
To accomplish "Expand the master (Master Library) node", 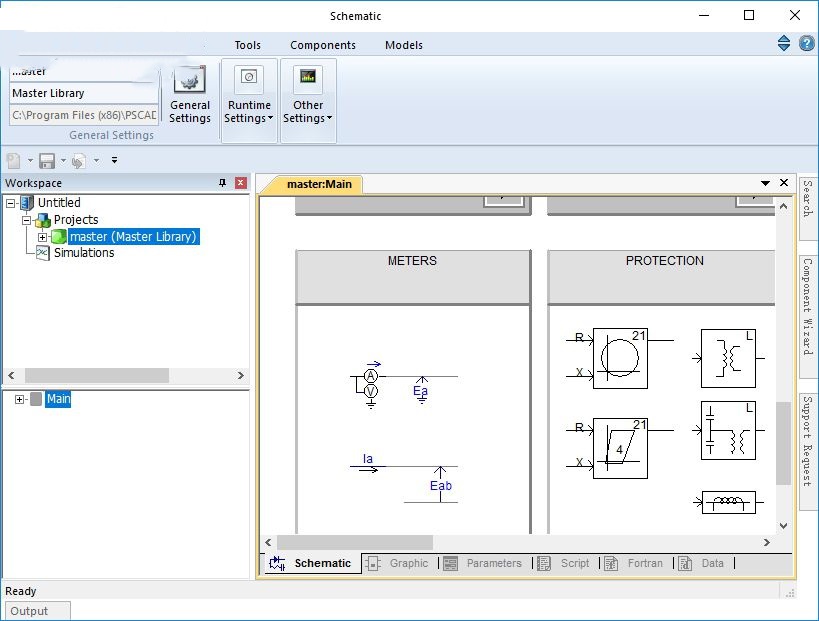I will (x=42, y=237).
